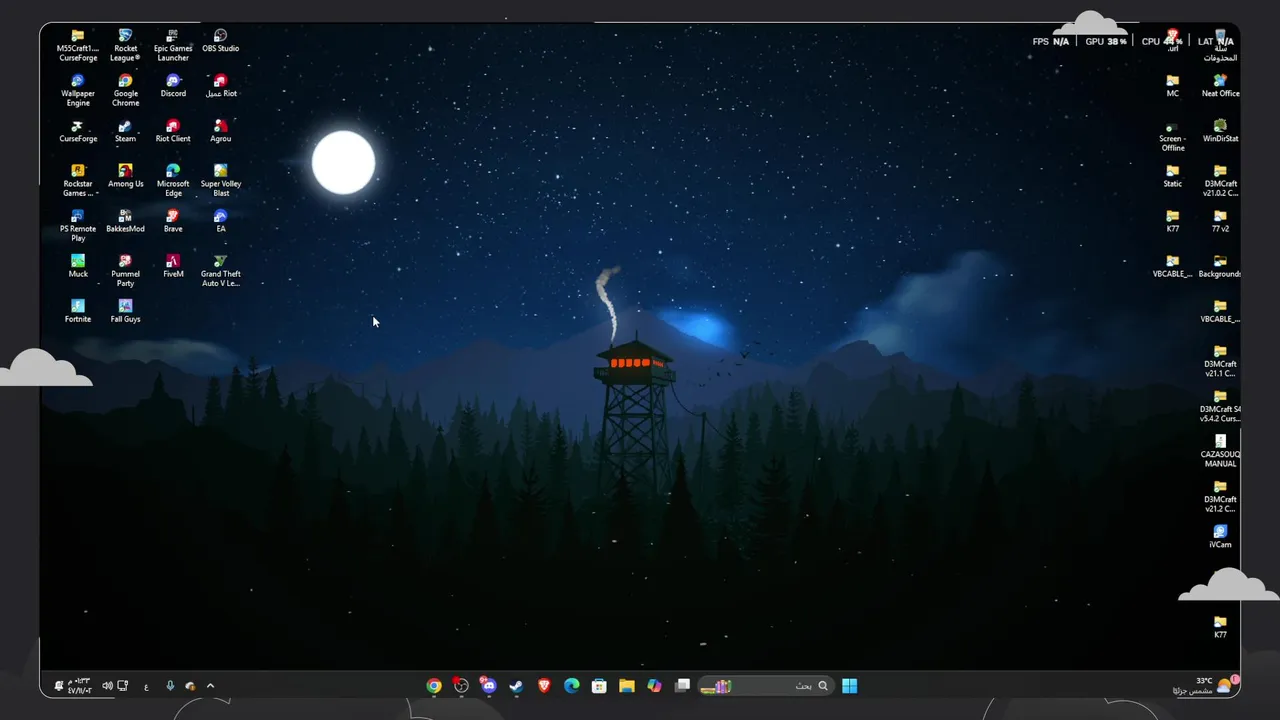Select the D3MCraft v21.1 folder

pyautogui.click(x=1220, y=361)
